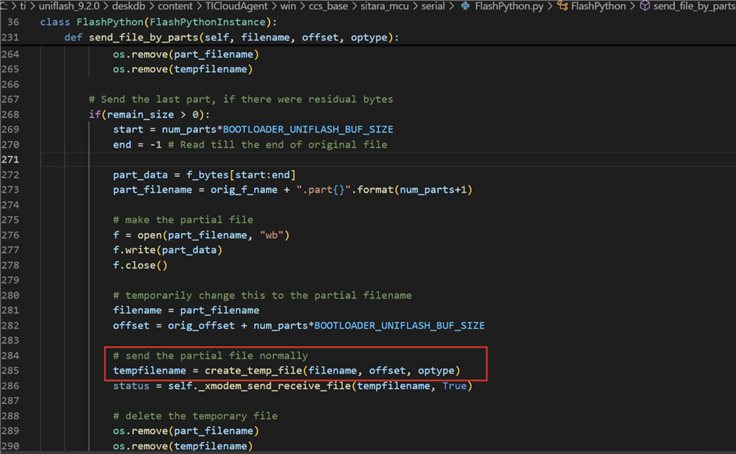Image resolution: width=736 pixels, height=454 pixels.
Task: Click 'create_temp_file' function call on line 285
Action: (253, 370)
